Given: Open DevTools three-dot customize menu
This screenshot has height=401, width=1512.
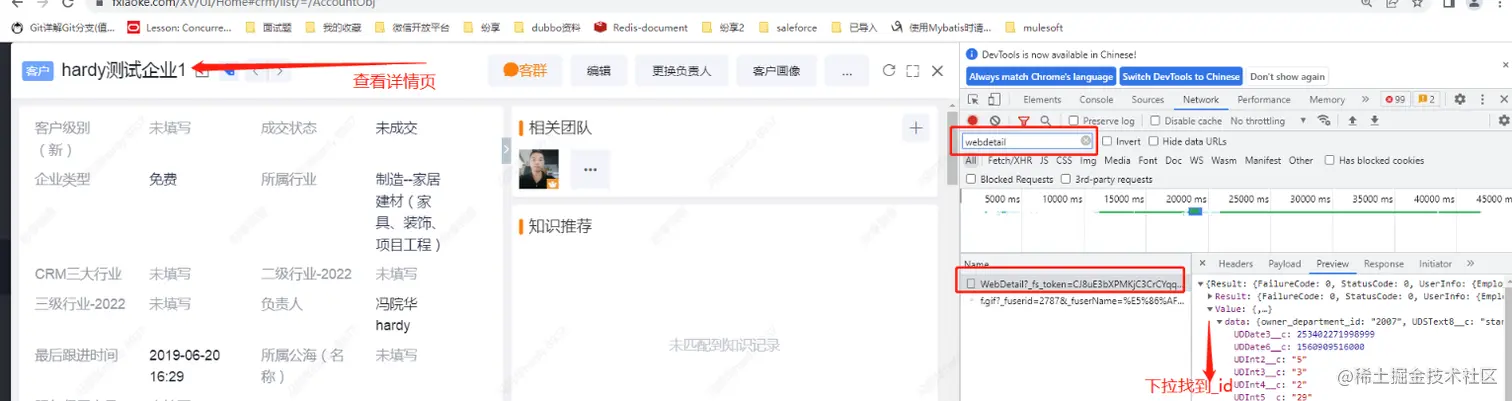Looking at the screenshot, I should 1481,99.
